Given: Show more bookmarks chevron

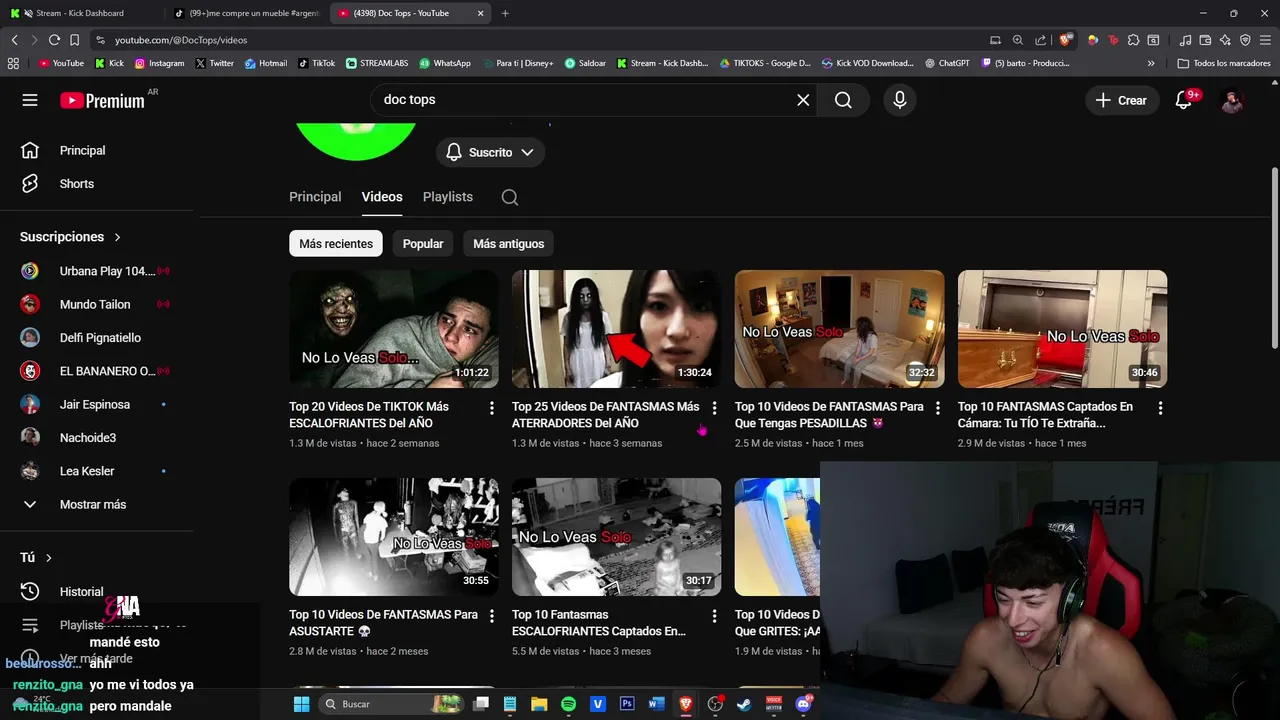Looking at the screenshot, I should 1151,63.
